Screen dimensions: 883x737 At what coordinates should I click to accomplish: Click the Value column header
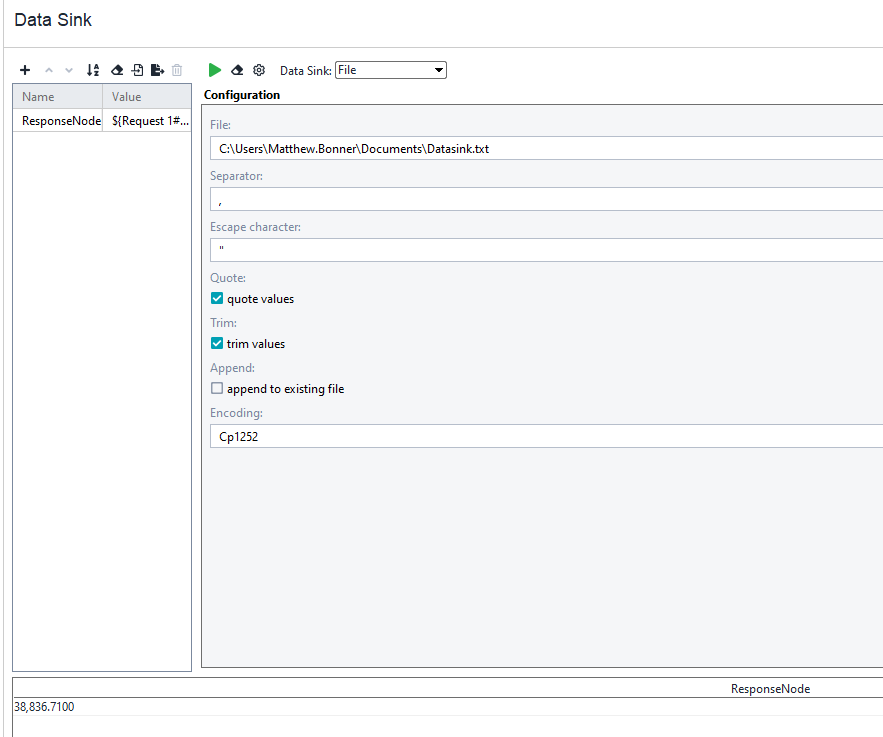(x=146, y=97)
